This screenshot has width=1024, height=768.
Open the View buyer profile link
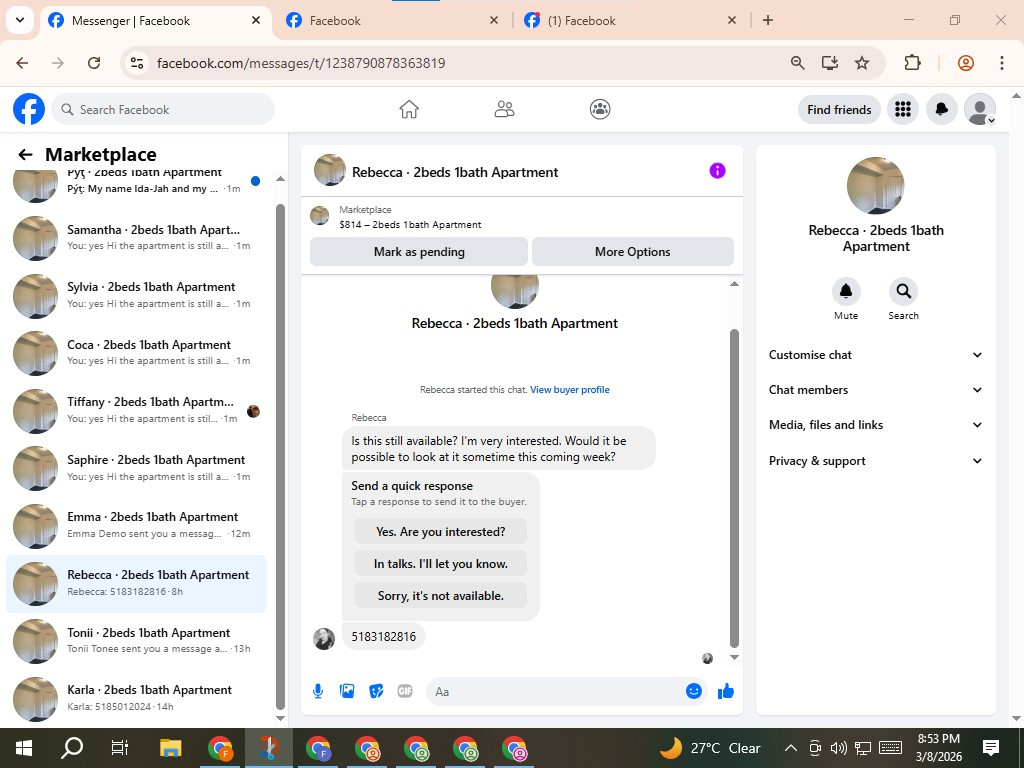coord(569,390)
